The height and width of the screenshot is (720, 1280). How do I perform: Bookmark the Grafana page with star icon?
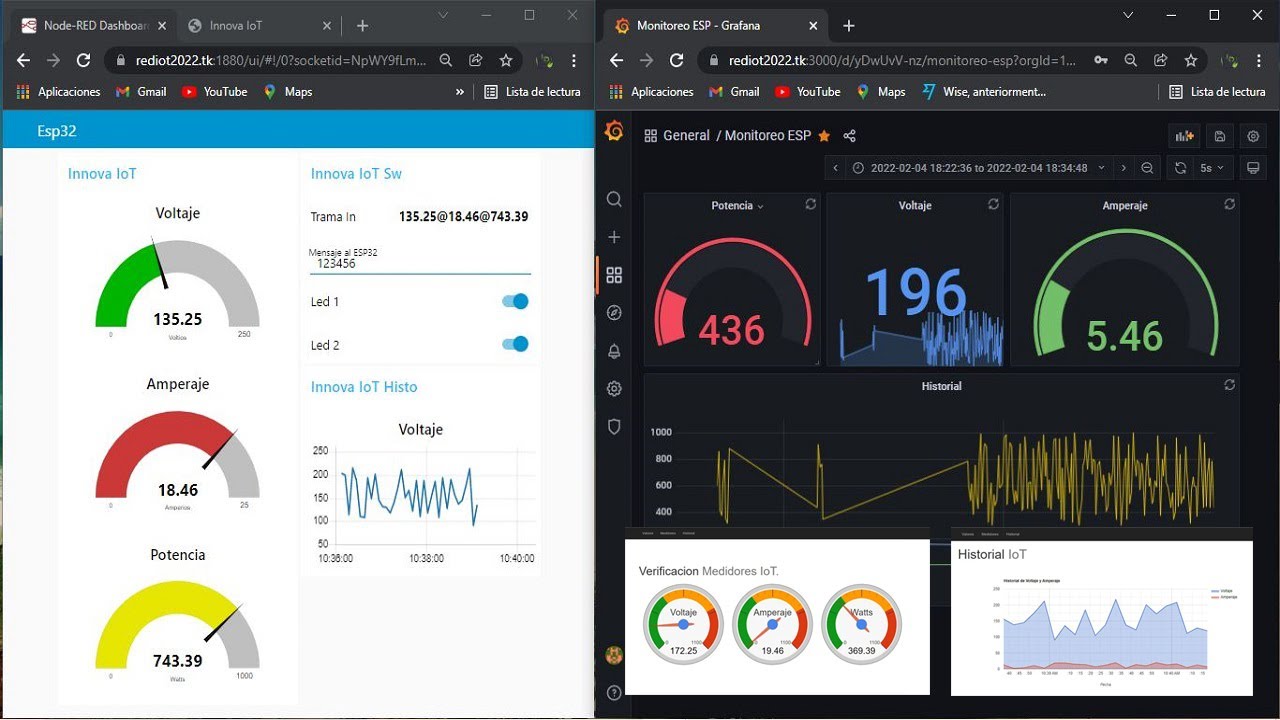pos(1191,61)
